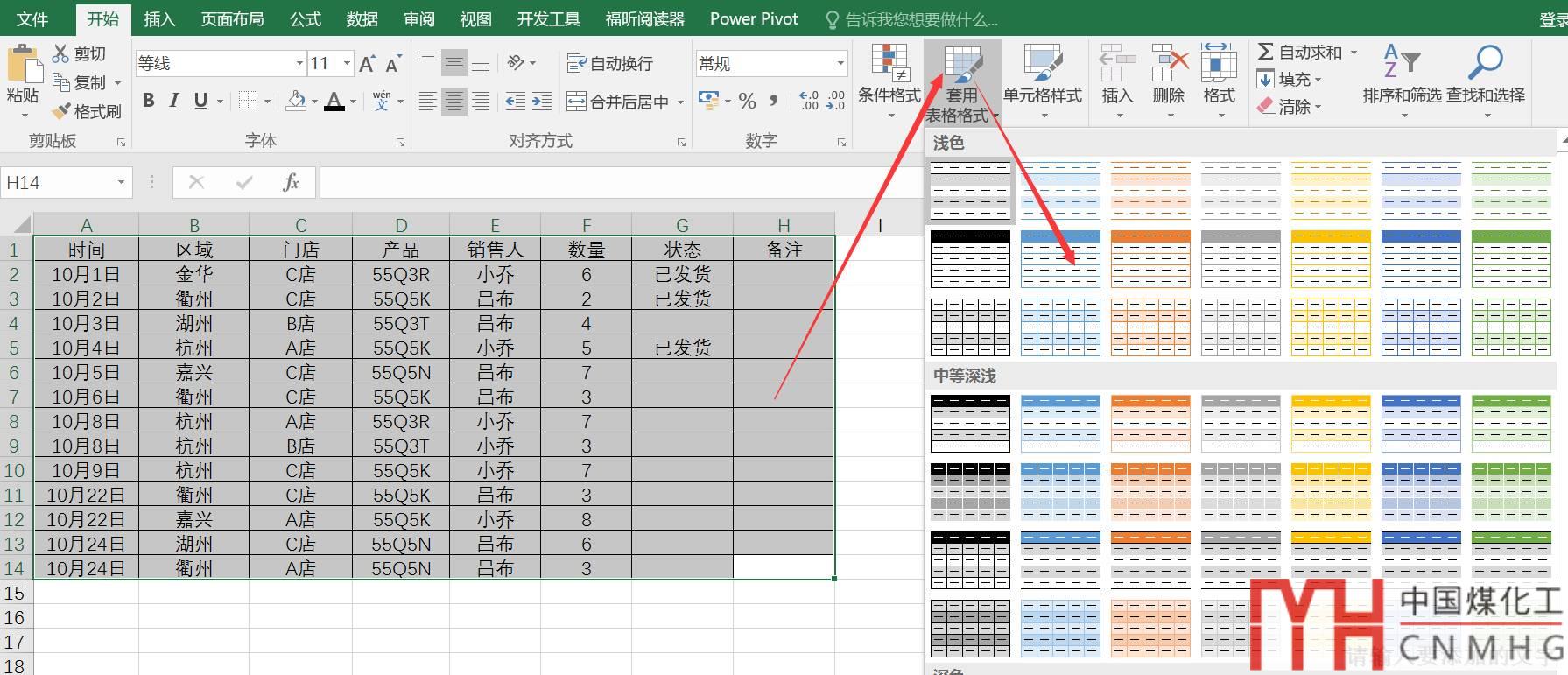Expand the number format dropdown (常规)
This screenshot has height=675, width=1568.
click(x=840, y=63)
